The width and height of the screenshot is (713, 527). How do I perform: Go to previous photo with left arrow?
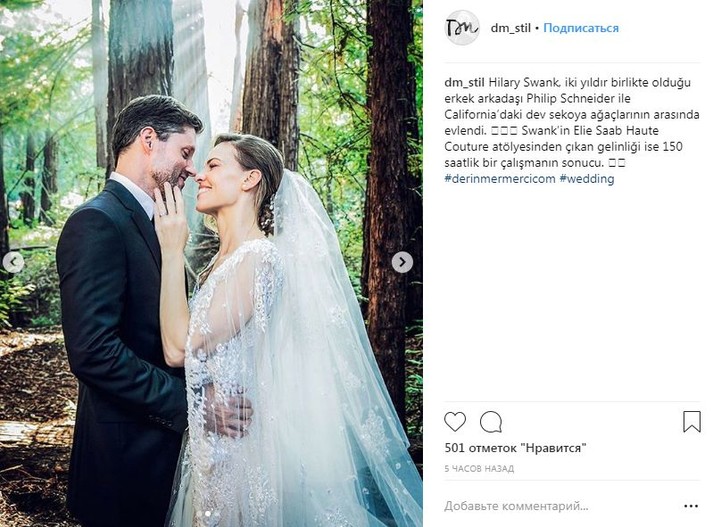click(x=14, y=262)
